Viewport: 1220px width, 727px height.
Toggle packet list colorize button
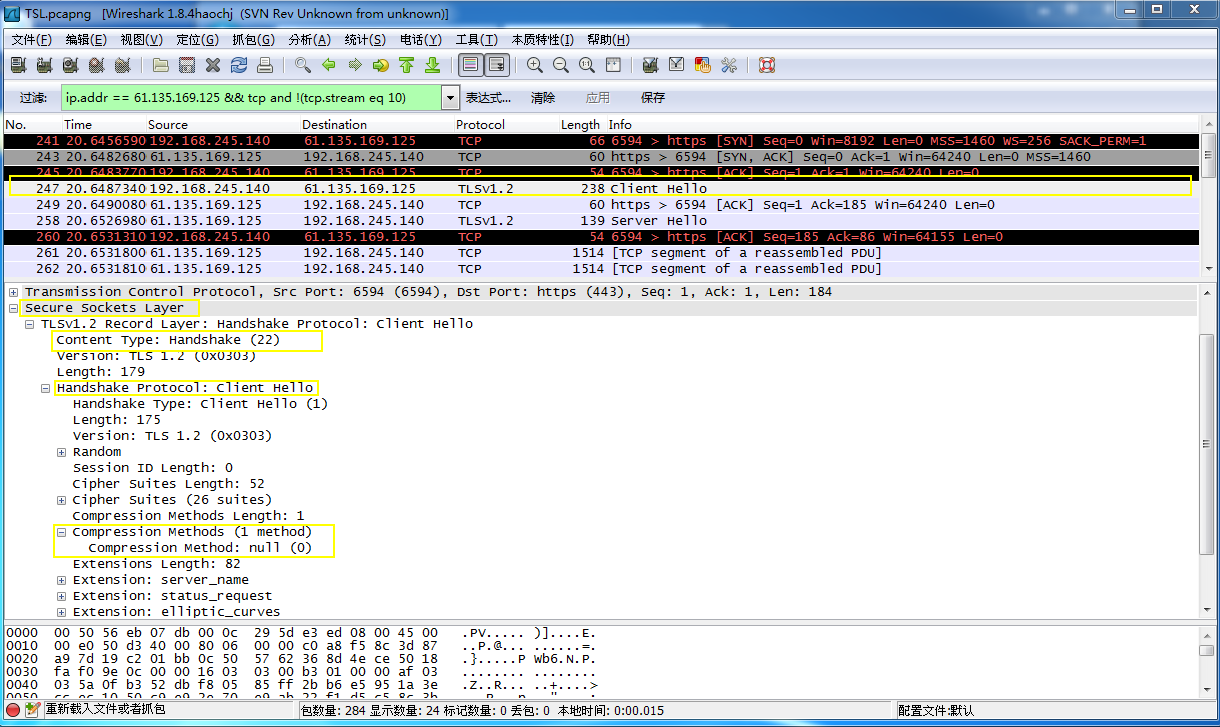point(471,65)
